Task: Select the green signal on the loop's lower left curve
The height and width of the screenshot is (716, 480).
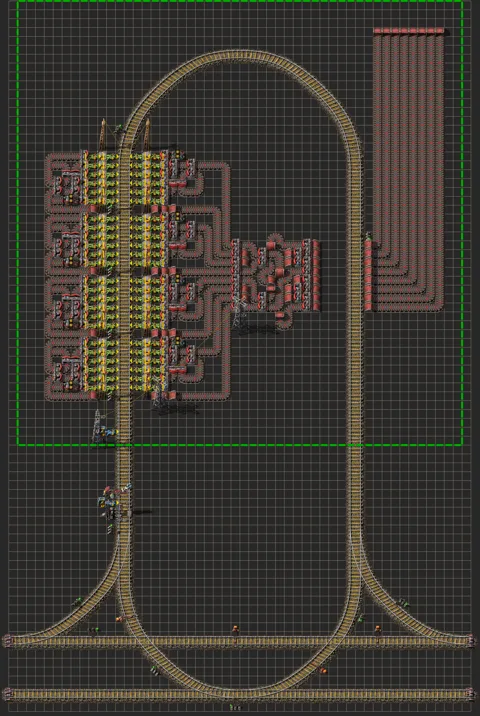Action: pos(154,670)
